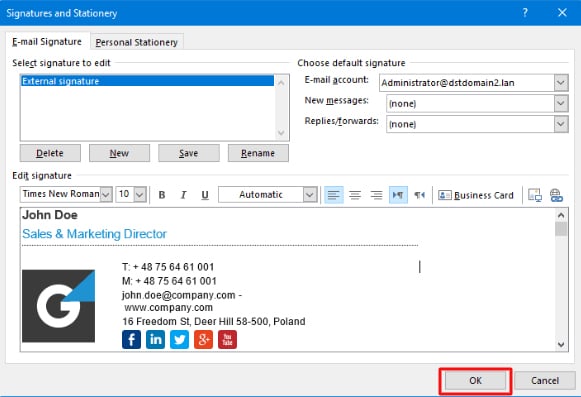Open the Personal Stationery tab

137,42
